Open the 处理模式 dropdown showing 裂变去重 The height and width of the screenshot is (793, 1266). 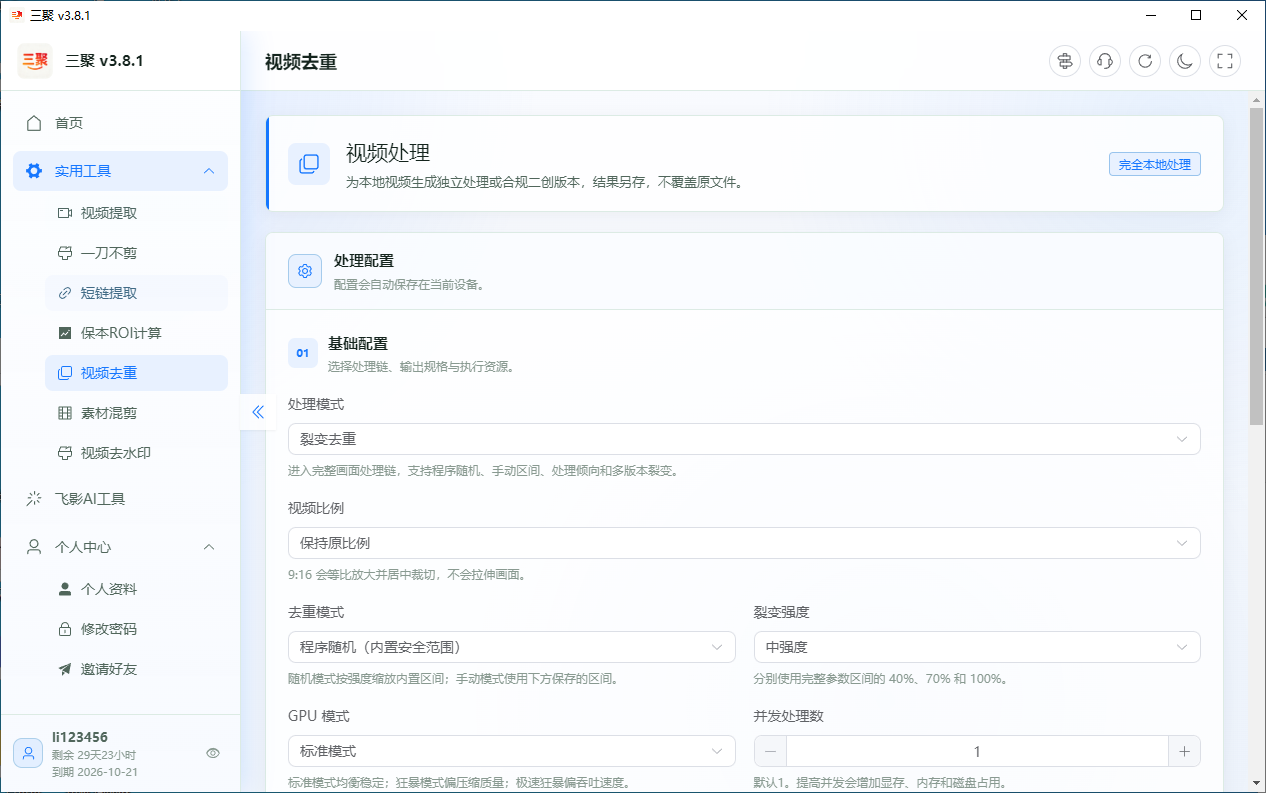744,439
